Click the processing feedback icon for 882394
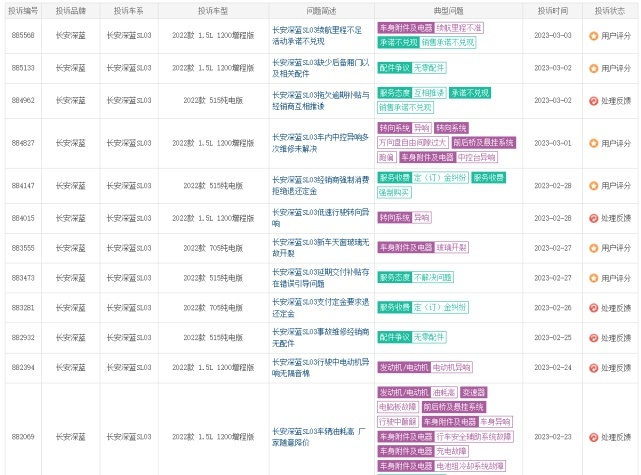The height and width of the screenshot is (475, 641). pyautogui.click(x=593, y=368)
